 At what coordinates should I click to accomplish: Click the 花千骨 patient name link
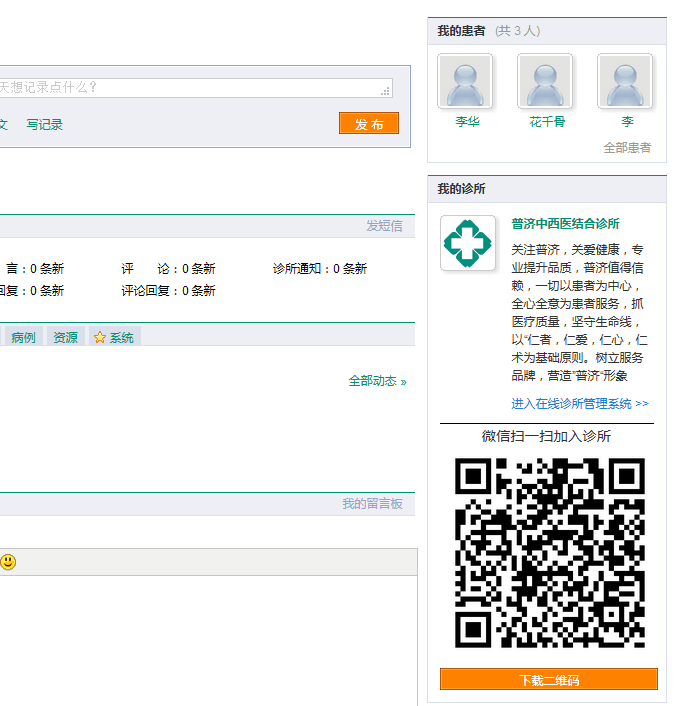pos(547,122)
